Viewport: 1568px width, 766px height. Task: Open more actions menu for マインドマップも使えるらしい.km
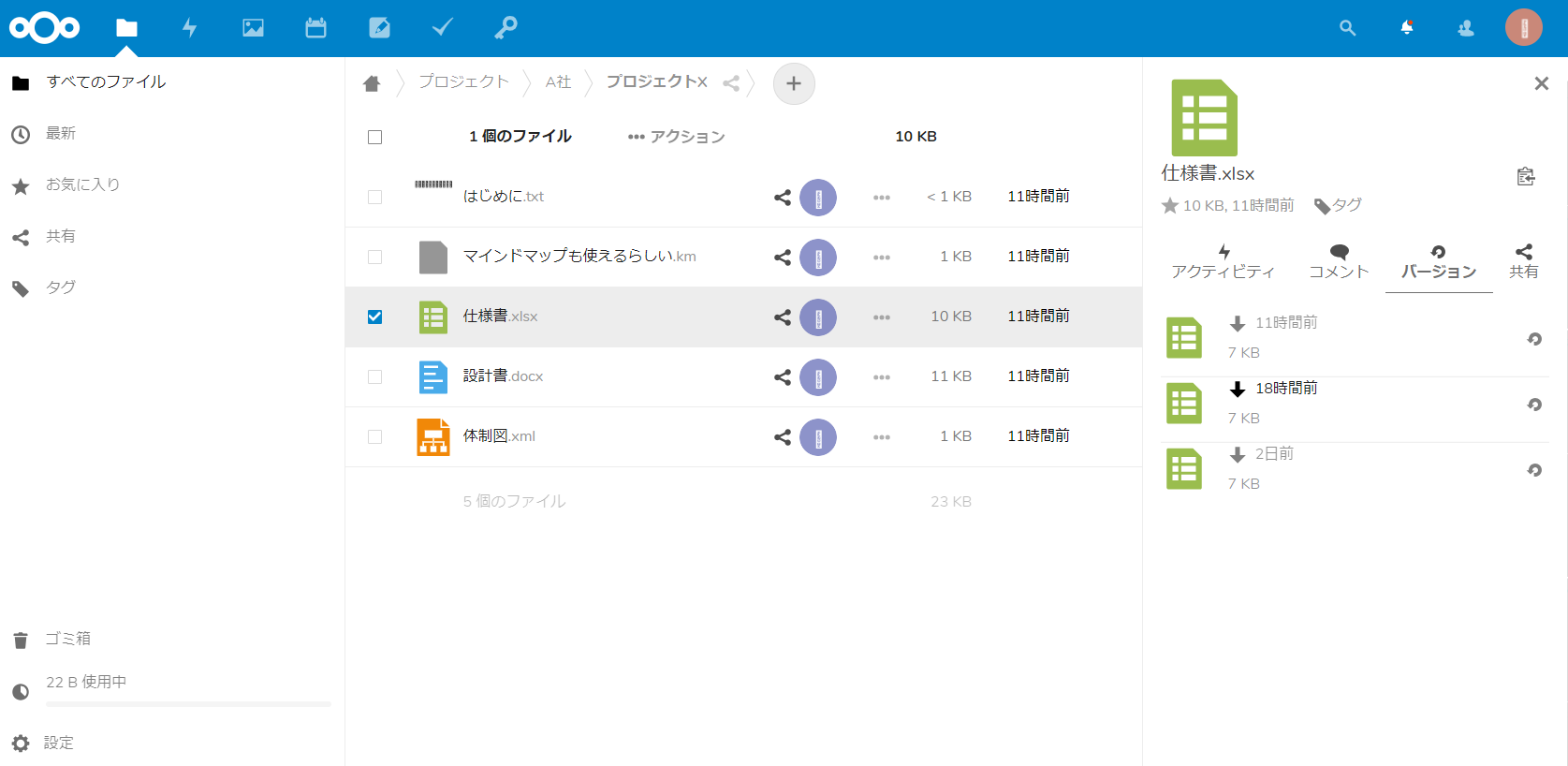882,258
